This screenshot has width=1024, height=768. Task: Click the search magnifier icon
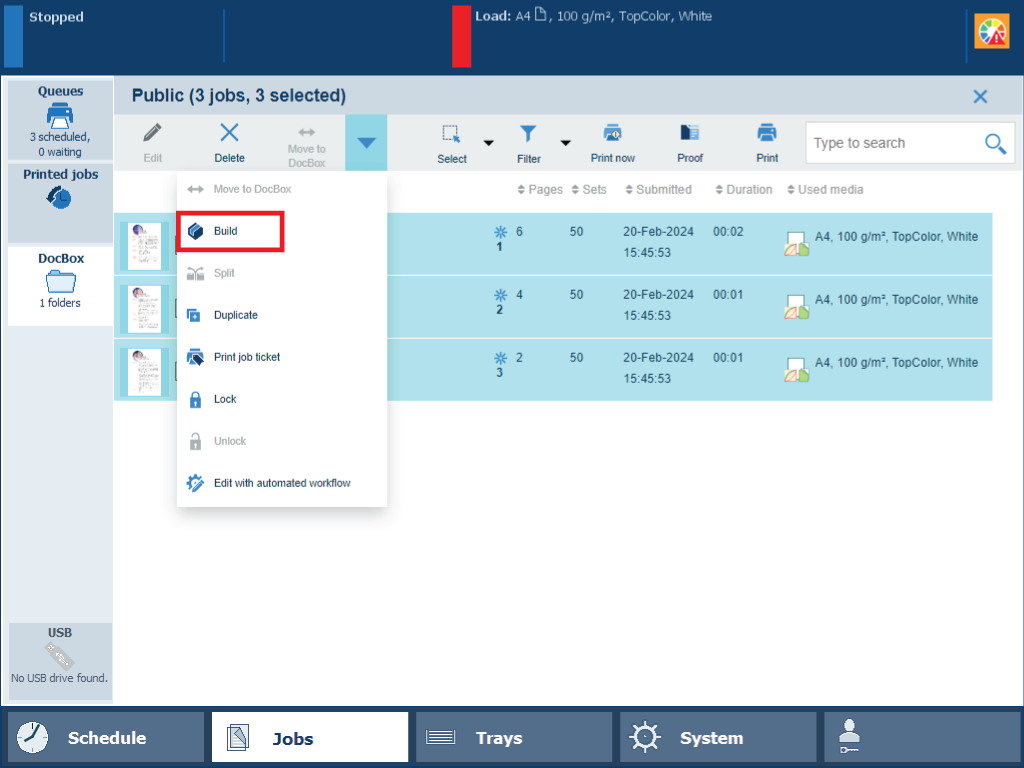995,143
